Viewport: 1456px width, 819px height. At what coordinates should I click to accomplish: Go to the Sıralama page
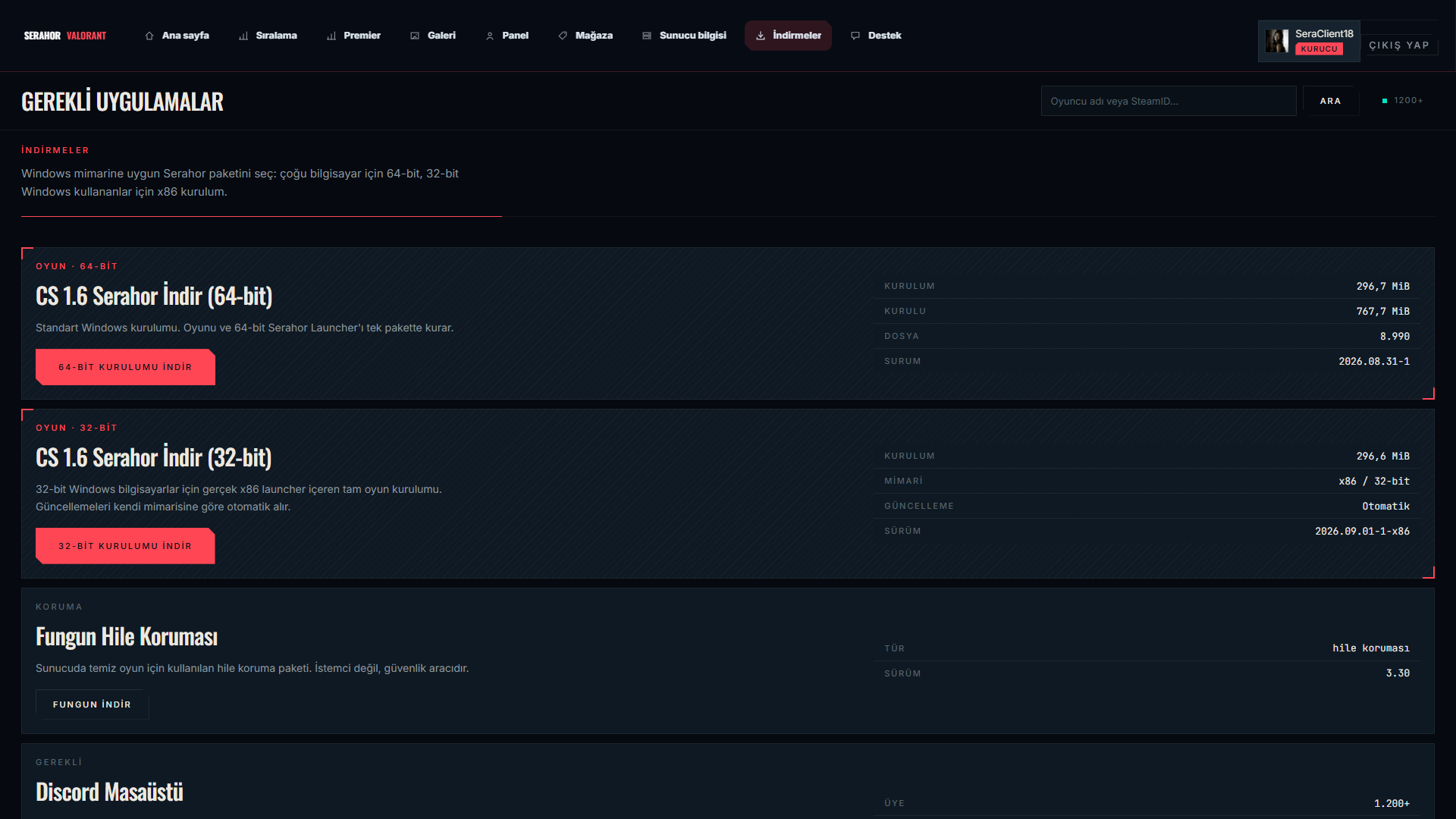(268, 36)
